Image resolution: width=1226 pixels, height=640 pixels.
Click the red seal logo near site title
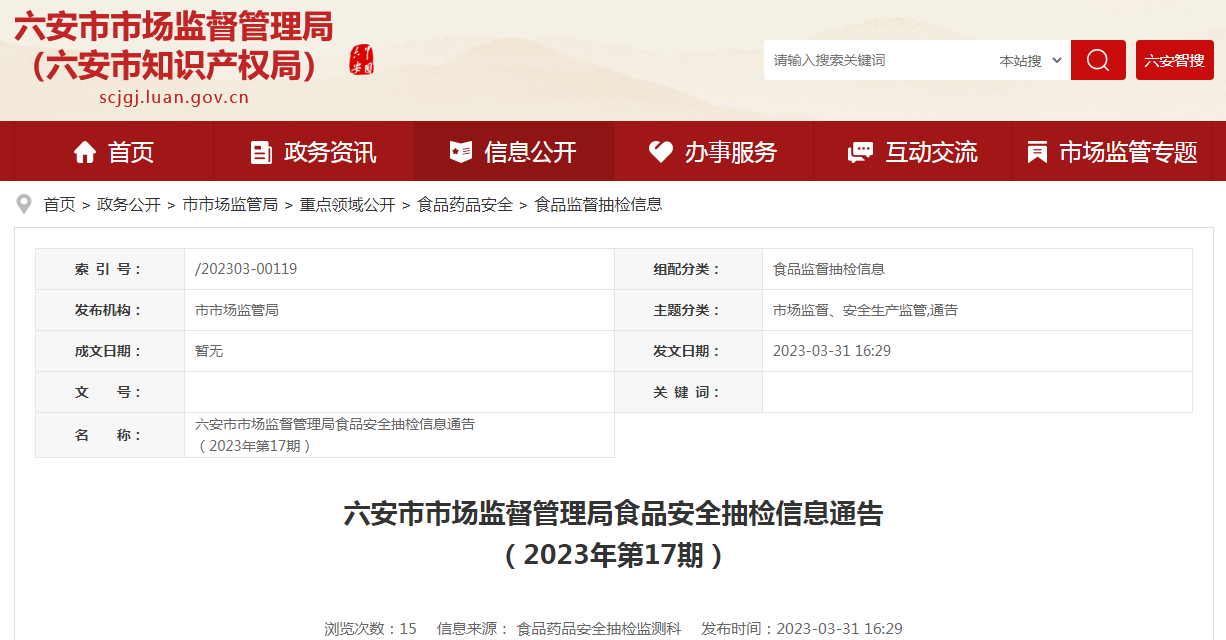361,61
